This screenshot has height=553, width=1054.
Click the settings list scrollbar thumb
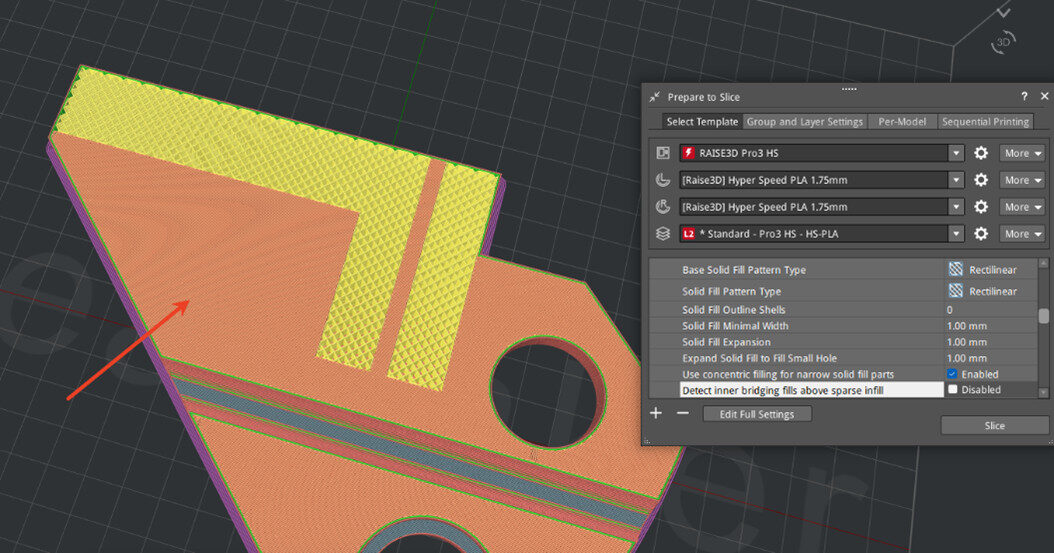[1044, 316]
